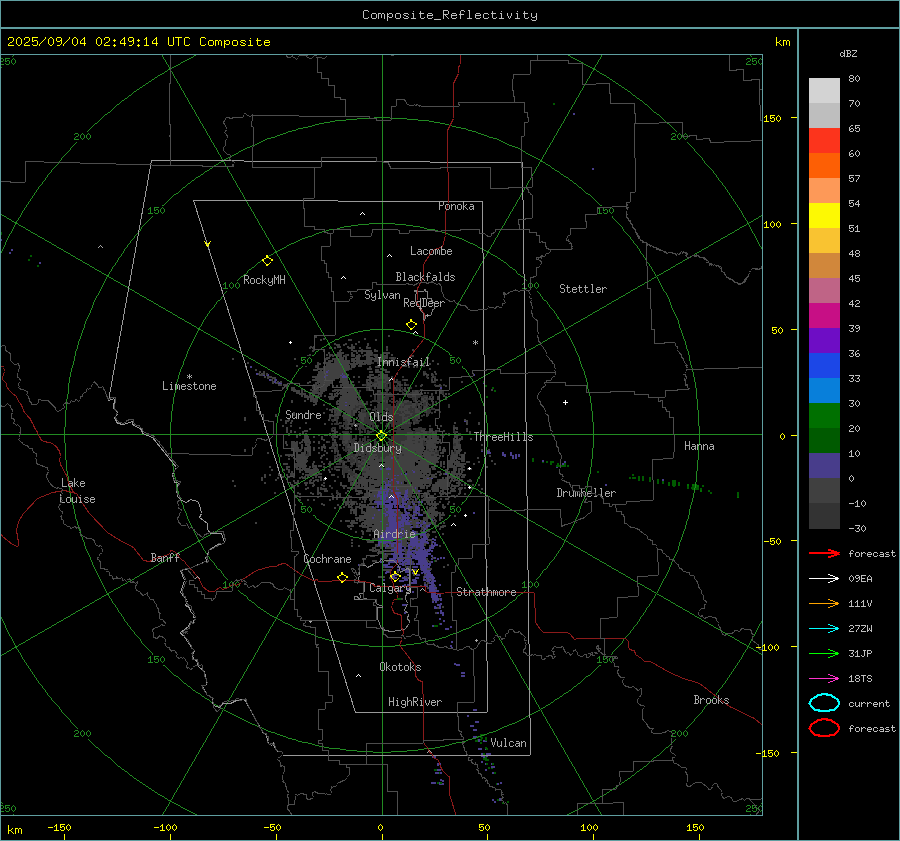Click the Hanna label

pyautogui.click(x=699, y=446)
